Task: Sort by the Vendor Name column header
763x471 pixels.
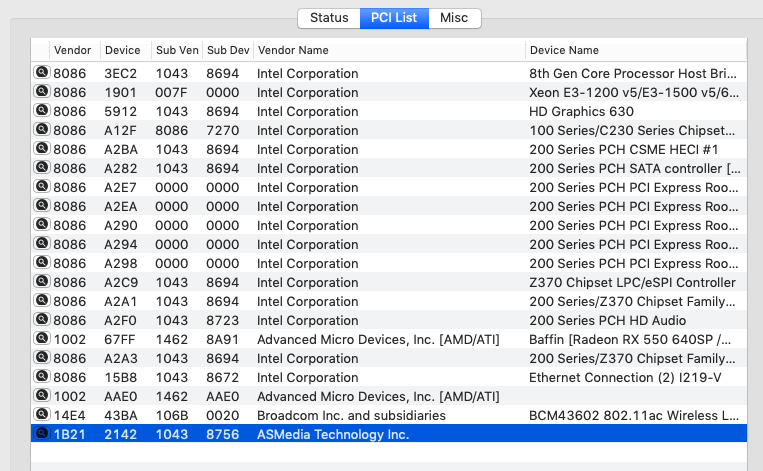Action: (x=389, y=50)
